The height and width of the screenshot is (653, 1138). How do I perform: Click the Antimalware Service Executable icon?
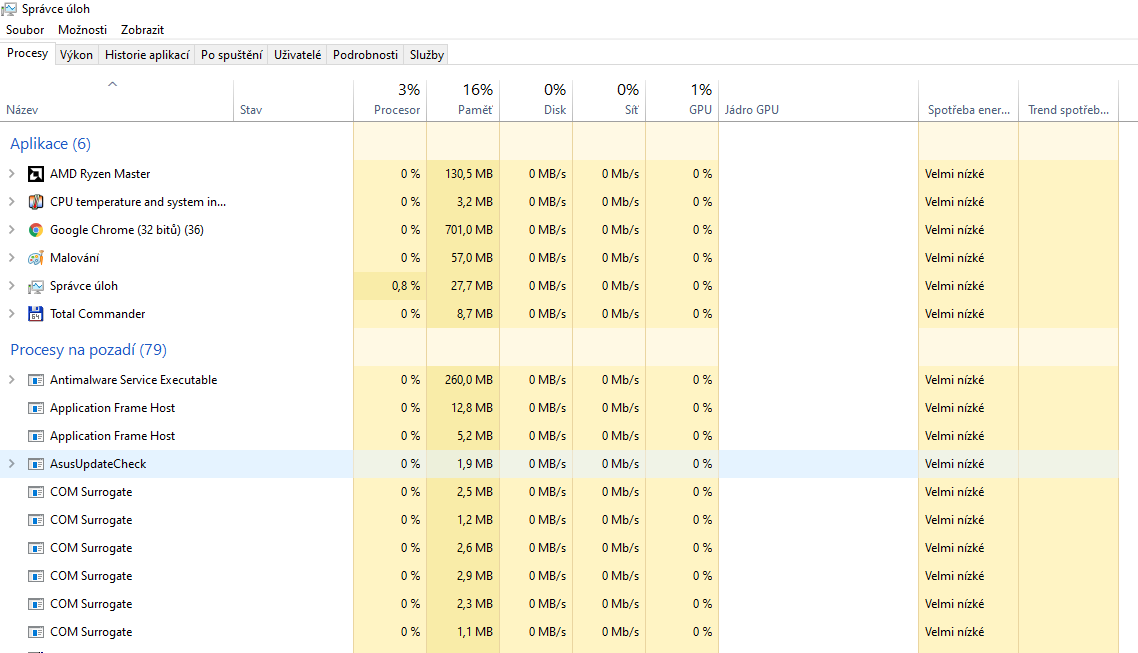coord(36,380)
